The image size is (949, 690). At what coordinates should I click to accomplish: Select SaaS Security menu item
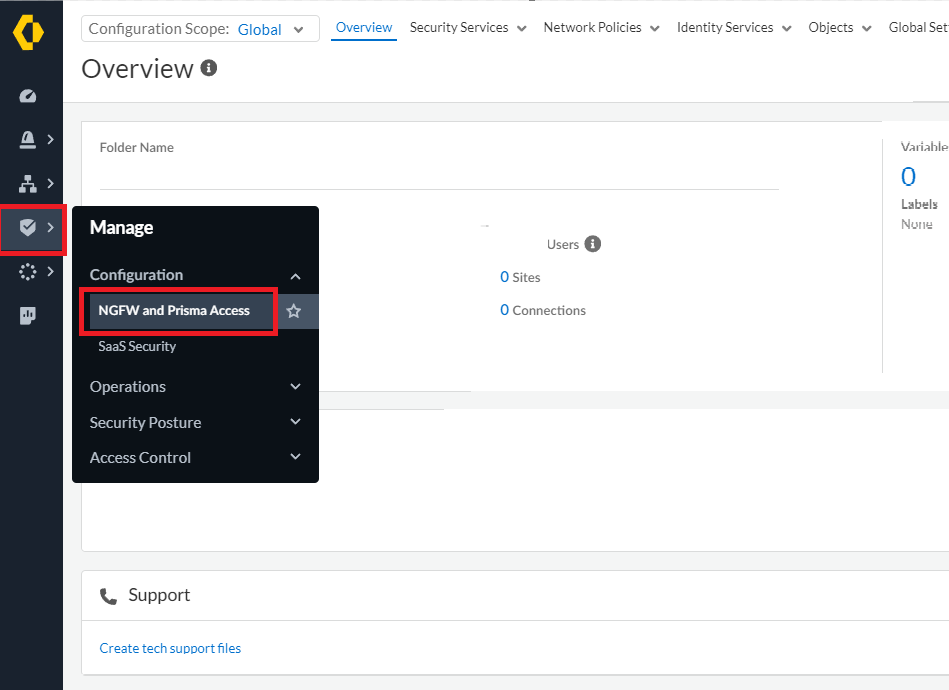tap(137, 347)
